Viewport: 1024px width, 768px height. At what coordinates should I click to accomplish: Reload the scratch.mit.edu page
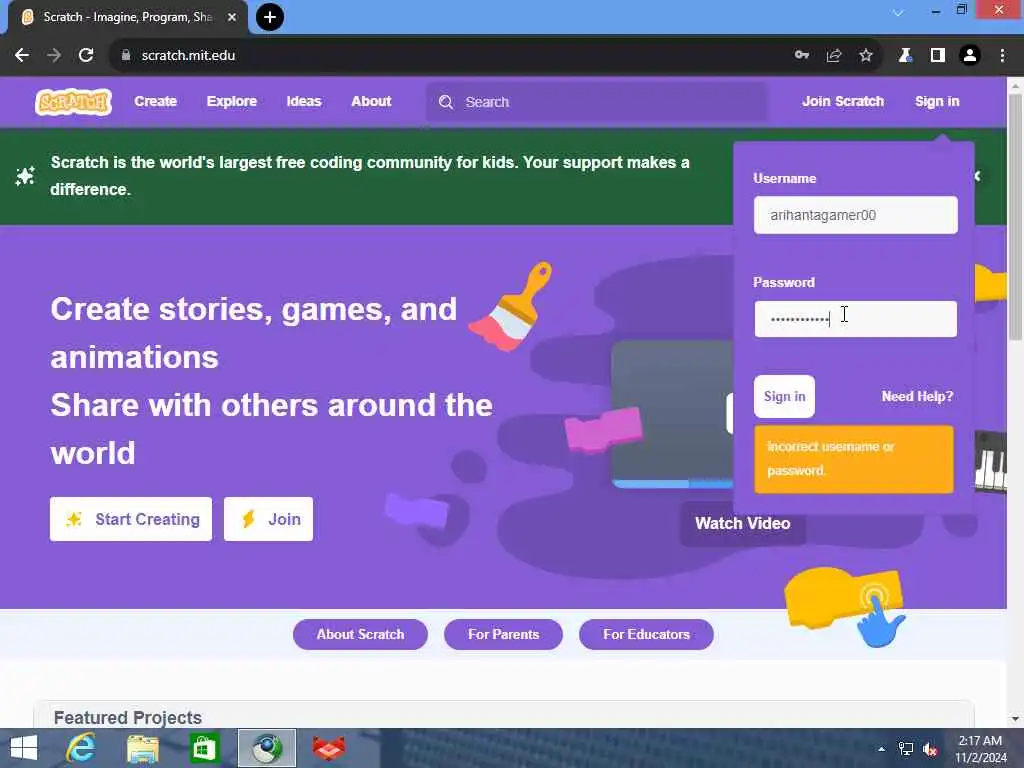86,56
